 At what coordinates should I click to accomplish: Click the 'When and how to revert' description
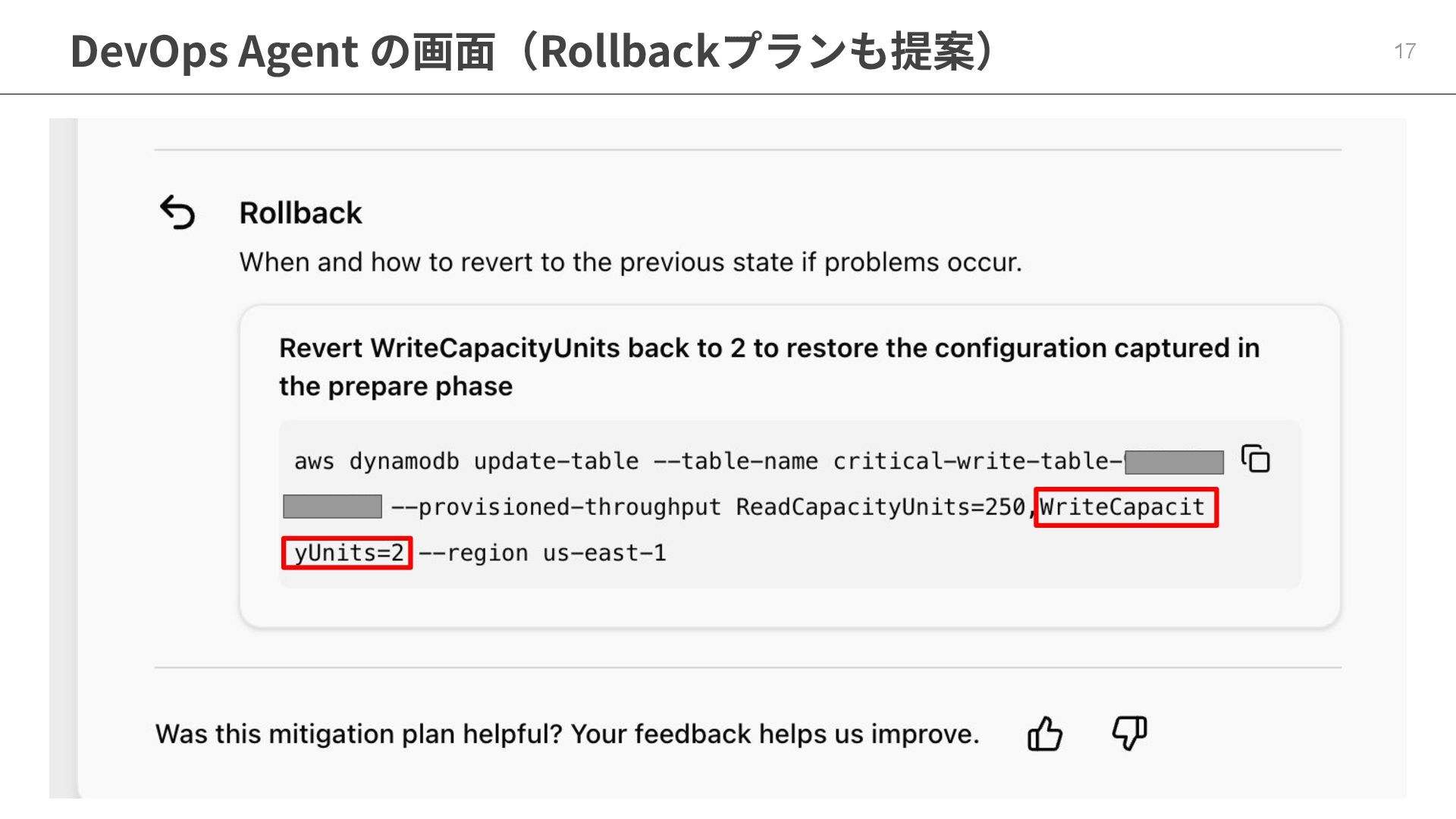(630, 262)
